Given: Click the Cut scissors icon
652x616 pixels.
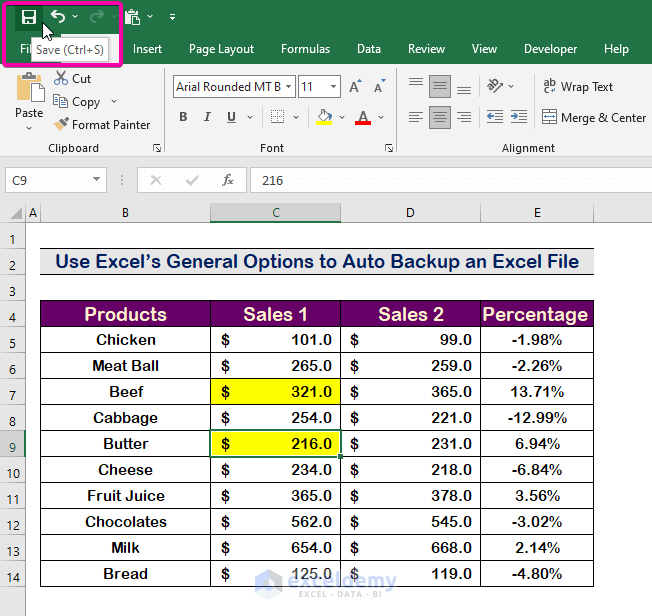Looking at the screenshot, I should (x=61, y=78).
